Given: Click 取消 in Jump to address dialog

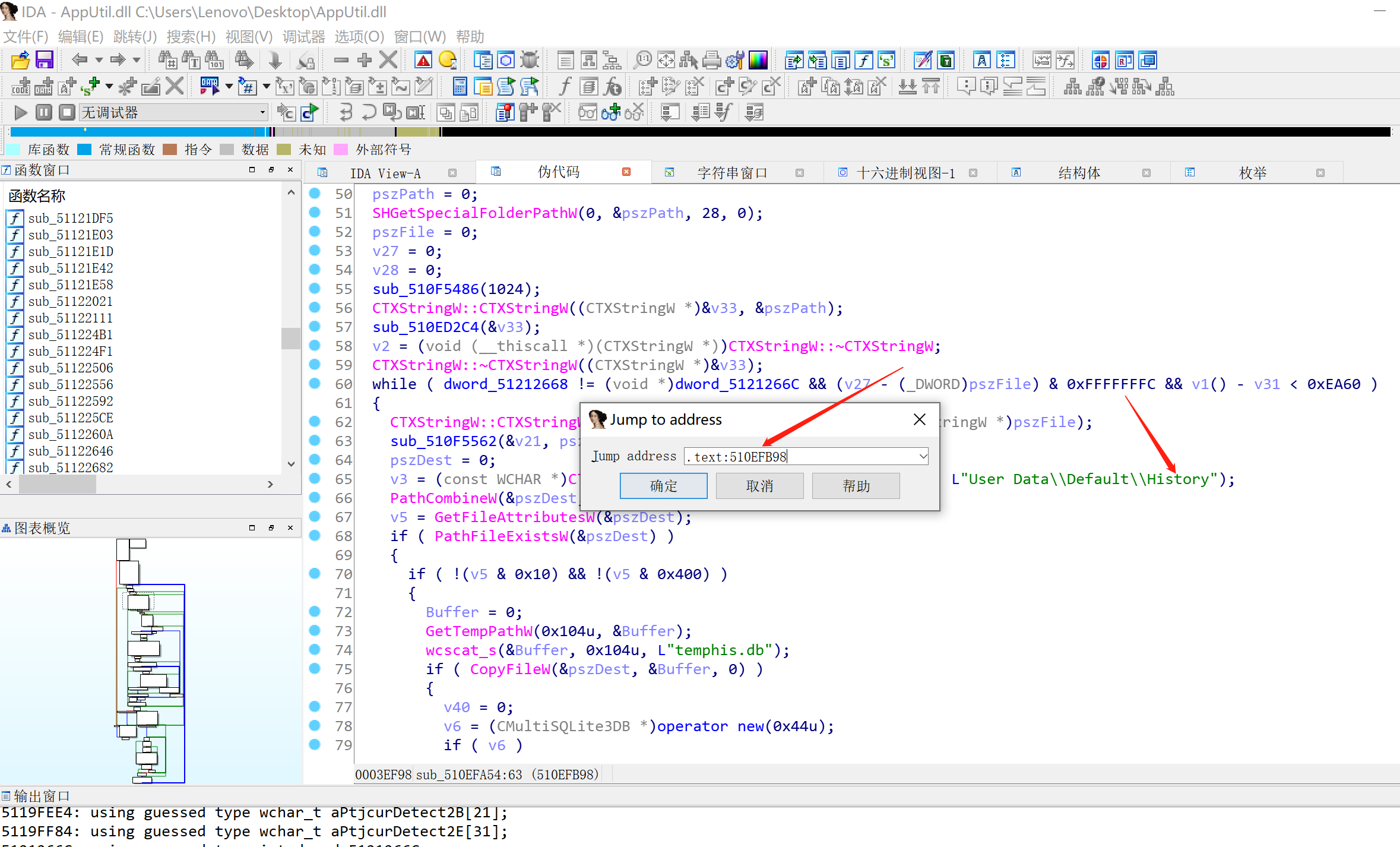Looking at the screenshot, I should [759, 486].
